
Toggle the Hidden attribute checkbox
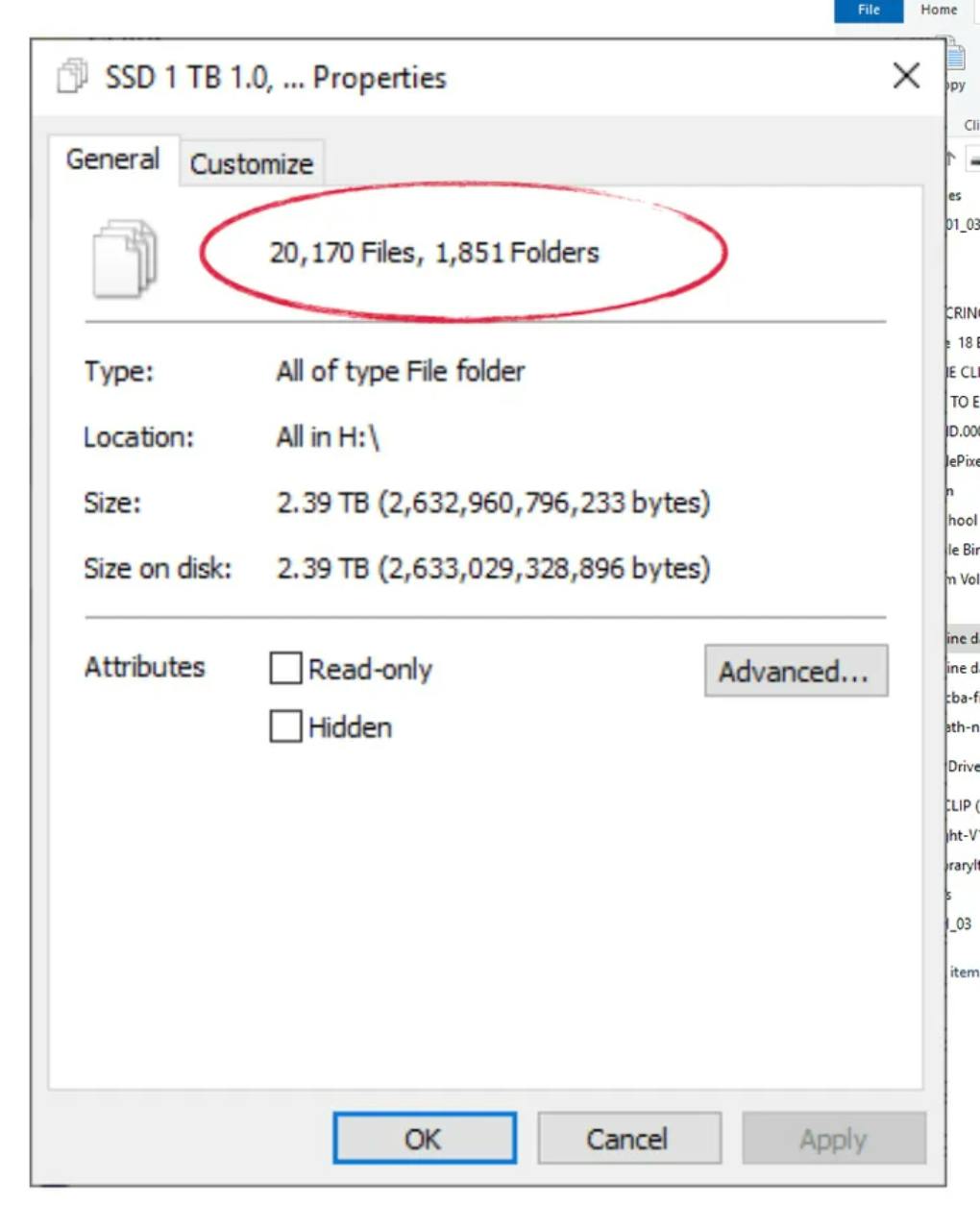[x=286, y=726]
